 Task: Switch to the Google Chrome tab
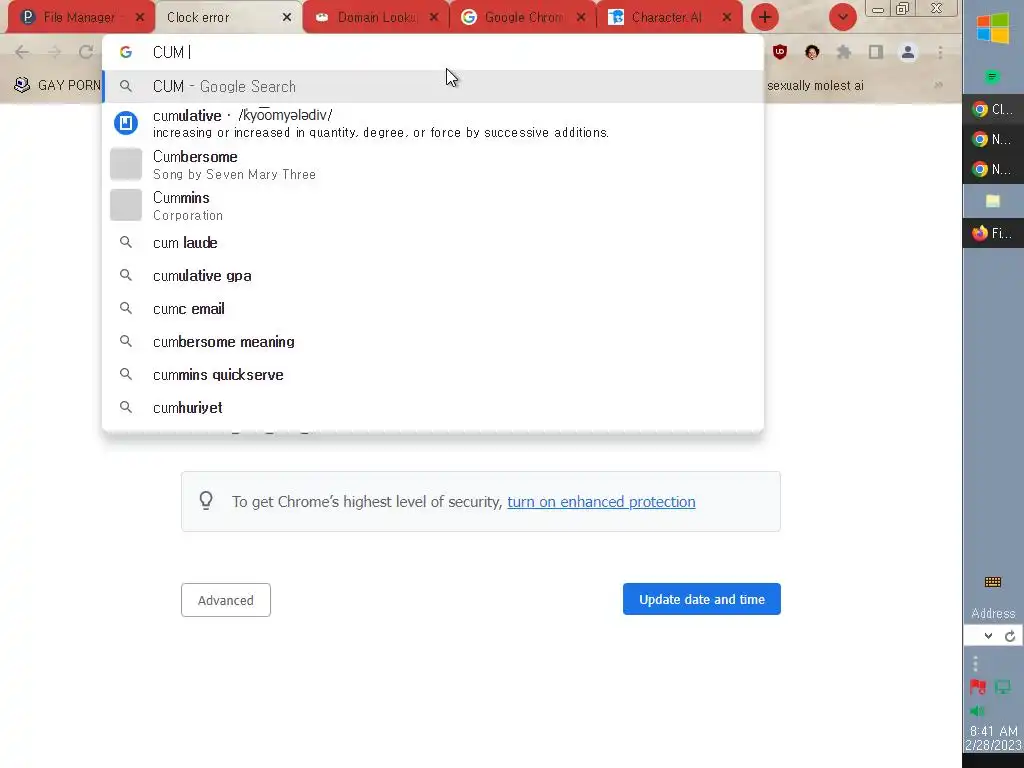(522, 18)
